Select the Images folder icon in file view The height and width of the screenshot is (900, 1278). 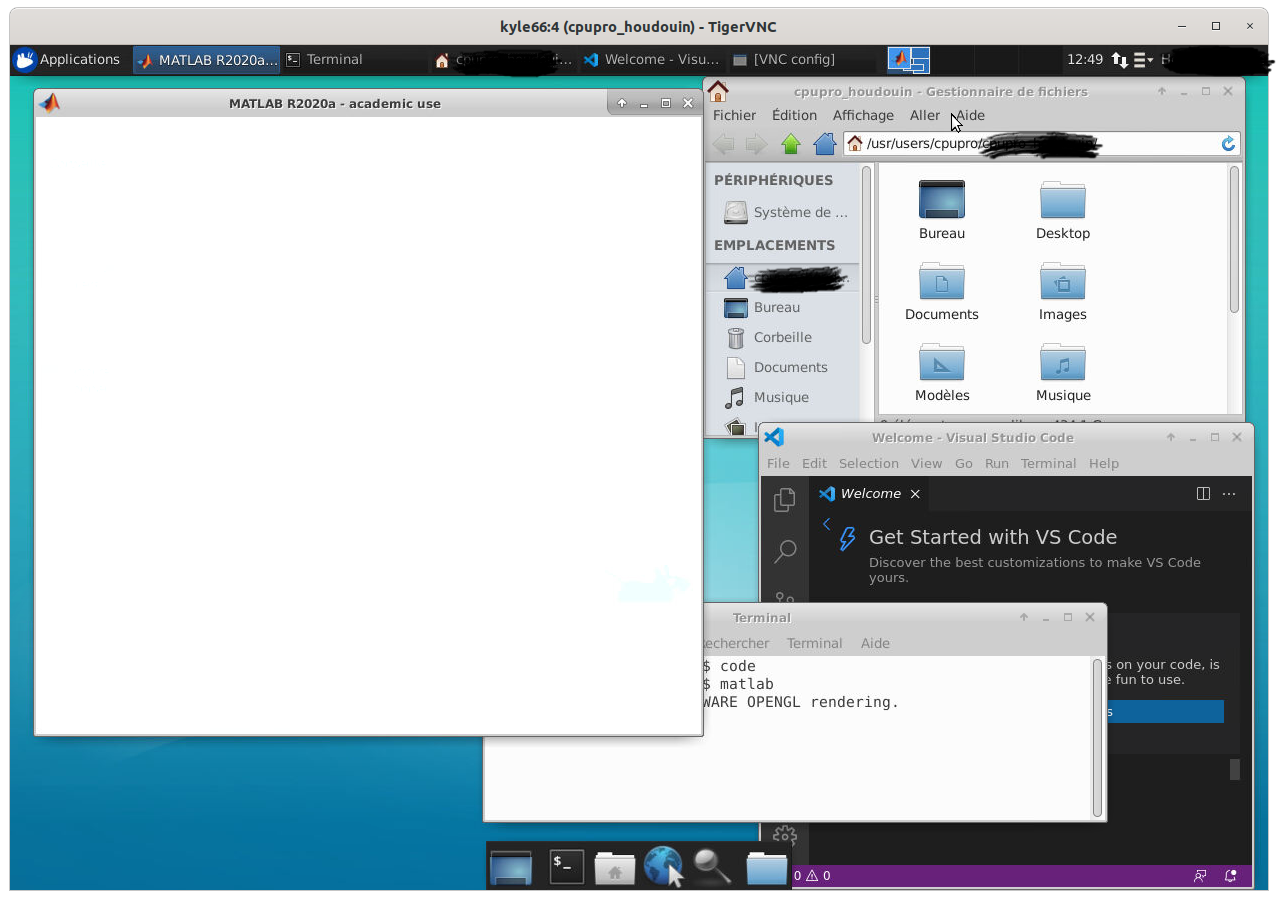click(1062, 291)
